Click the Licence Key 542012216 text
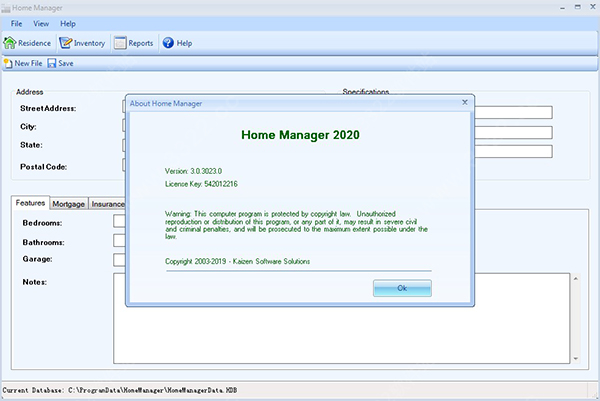The width and height of the screenshot is (600, 401). (201, 184)
